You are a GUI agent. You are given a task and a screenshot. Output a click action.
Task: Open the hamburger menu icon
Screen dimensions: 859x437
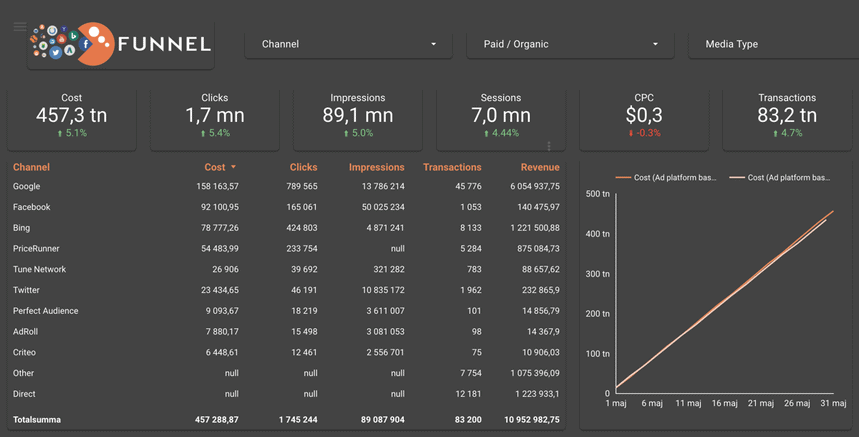pos(20,27)
